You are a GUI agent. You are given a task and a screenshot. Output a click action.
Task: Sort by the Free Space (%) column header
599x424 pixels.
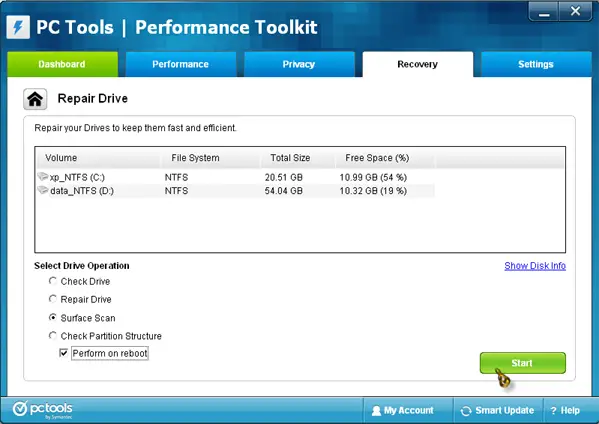click(x=385, y=158)
